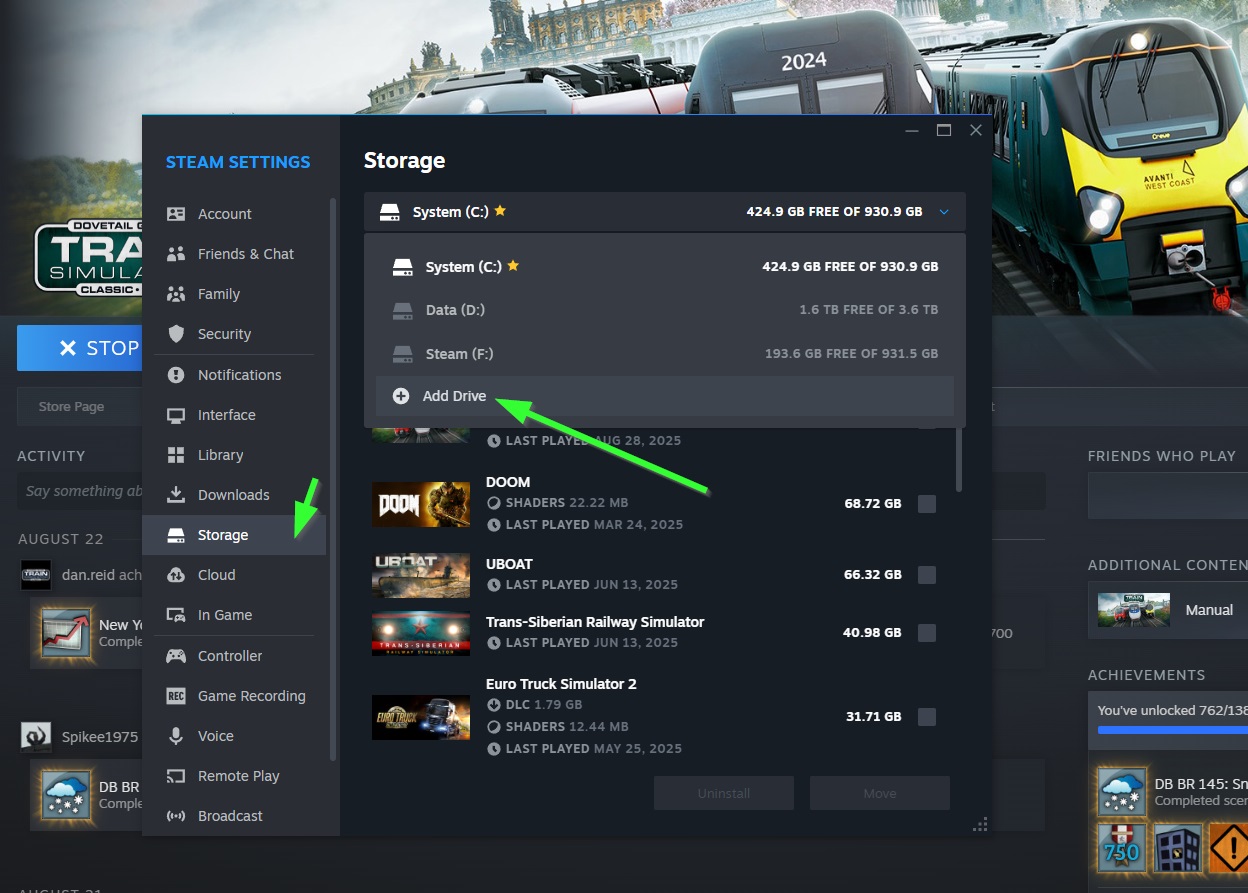Select Steam (F:) drive entry
Viewport: 1248px width, 893px height.
[664, 354]
